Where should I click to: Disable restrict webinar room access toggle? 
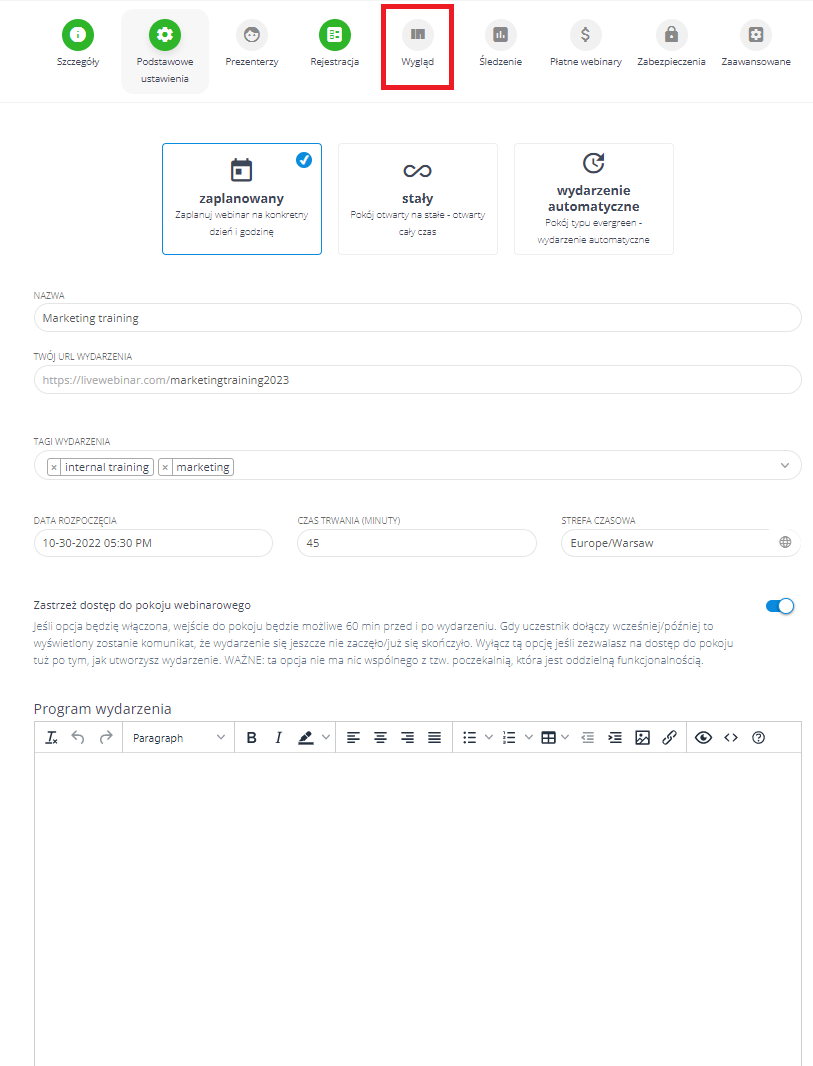(779, 606)
